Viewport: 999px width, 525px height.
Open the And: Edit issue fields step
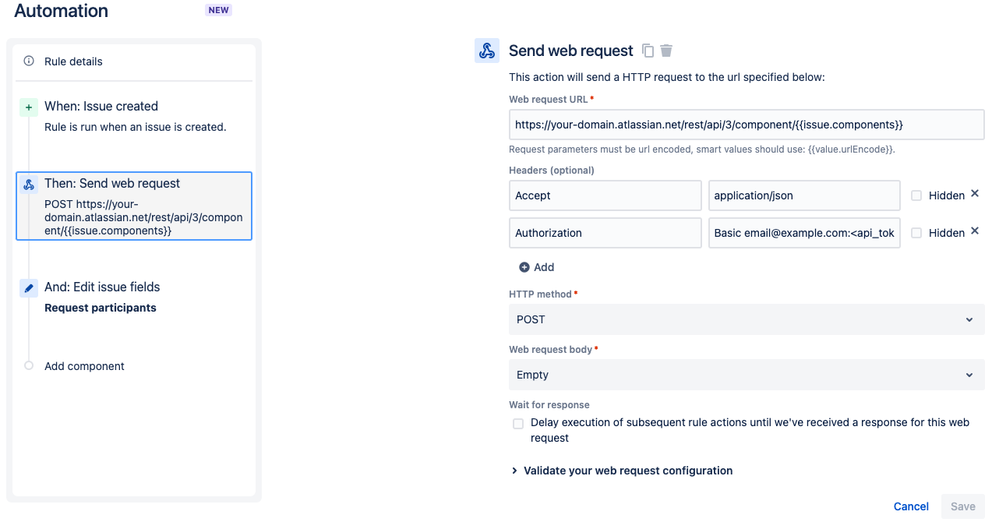[134, 297]
